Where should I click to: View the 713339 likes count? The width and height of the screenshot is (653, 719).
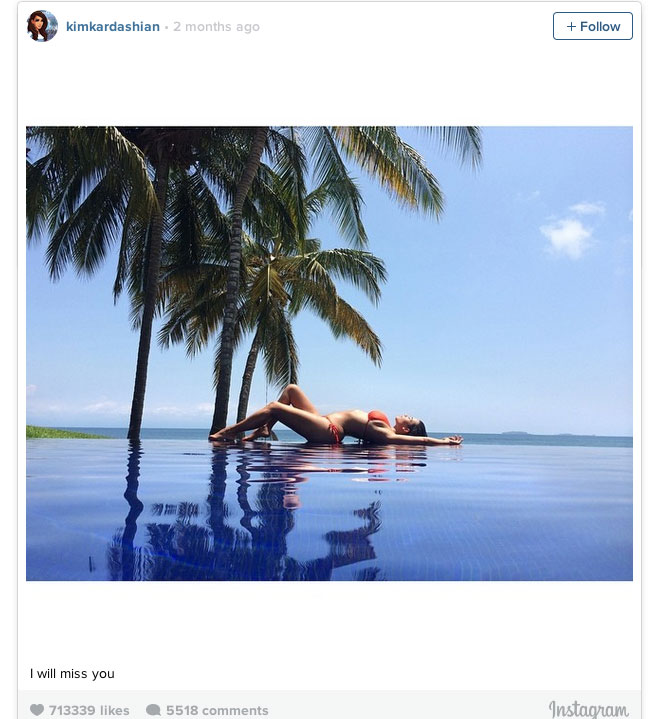pos(89,710)
